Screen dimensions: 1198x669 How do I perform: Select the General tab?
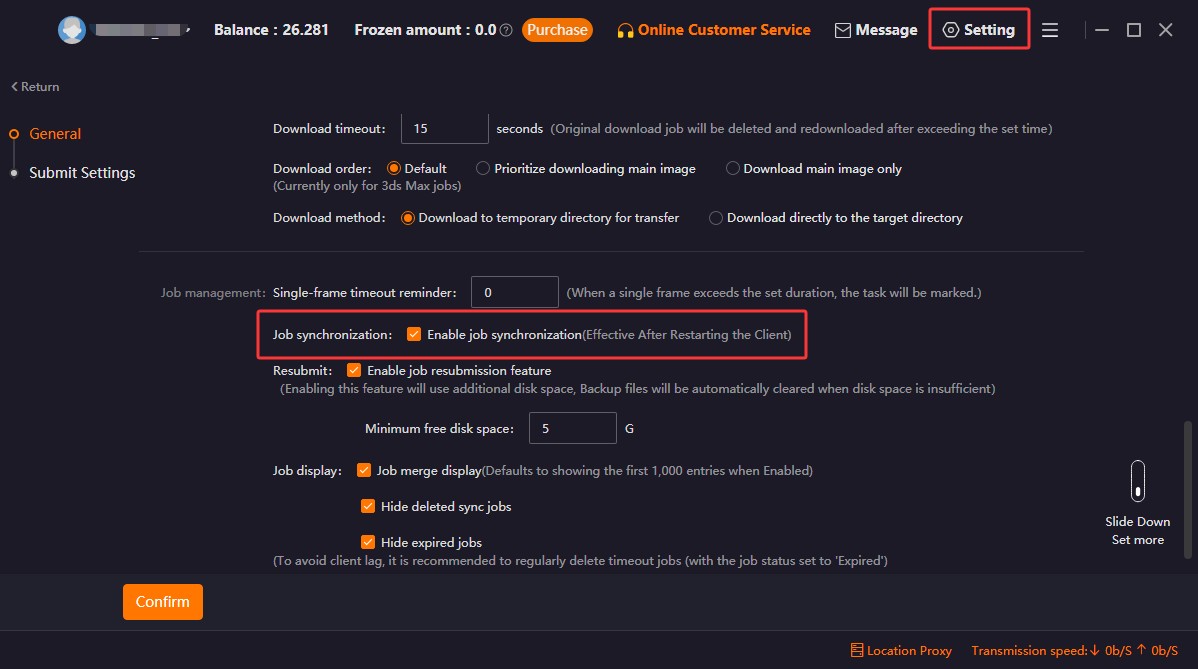(x=54, y=133)
